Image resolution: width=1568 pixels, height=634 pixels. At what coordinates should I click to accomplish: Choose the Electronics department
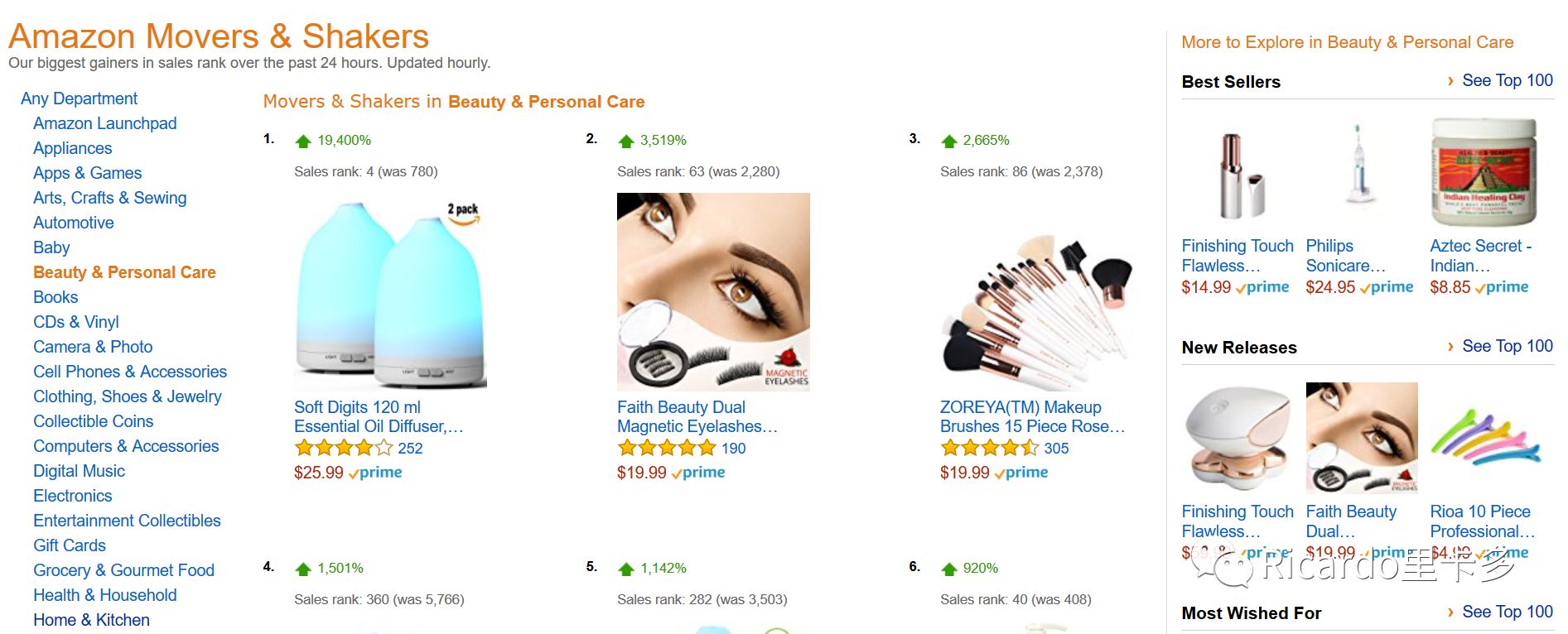[x=72, y=496]
